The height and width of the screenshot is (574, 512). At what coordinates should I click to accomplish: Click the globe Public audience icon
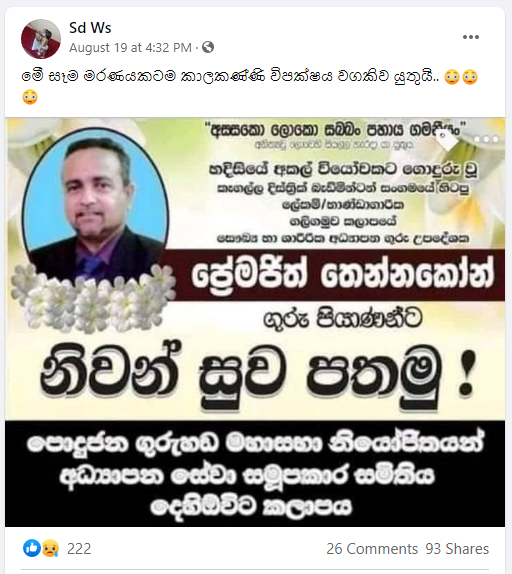pyautogui.click(x=208, y=47)
